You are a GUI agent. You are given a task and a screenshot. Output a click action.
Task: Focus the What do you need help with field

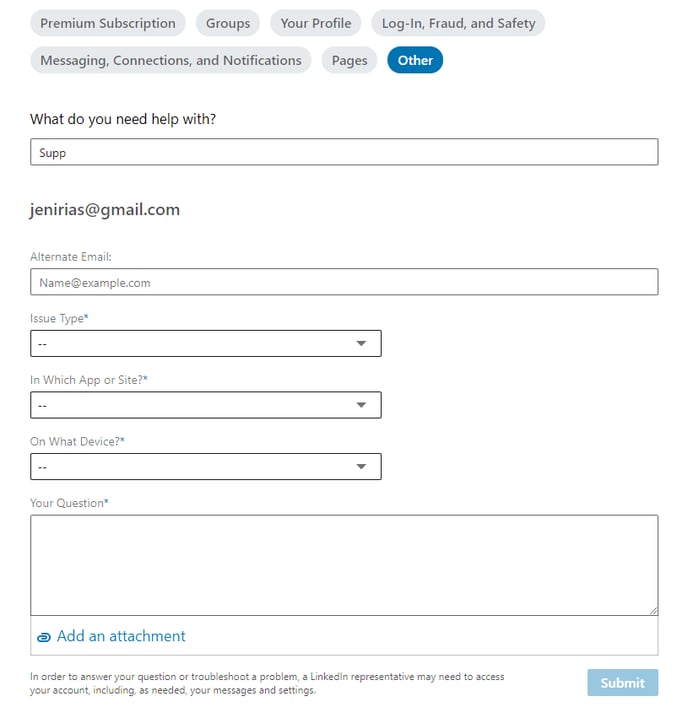click(x=344, y=152)
